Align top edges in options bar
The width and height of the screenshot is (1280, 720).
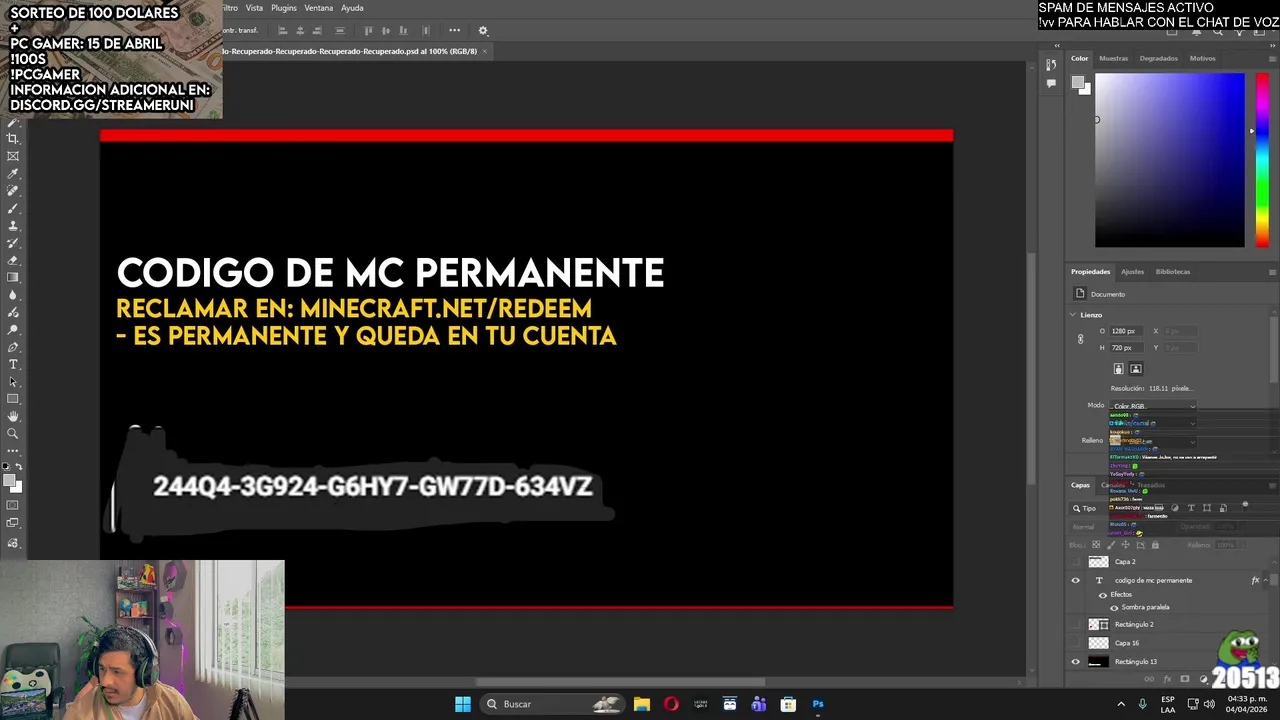(368, 30)
